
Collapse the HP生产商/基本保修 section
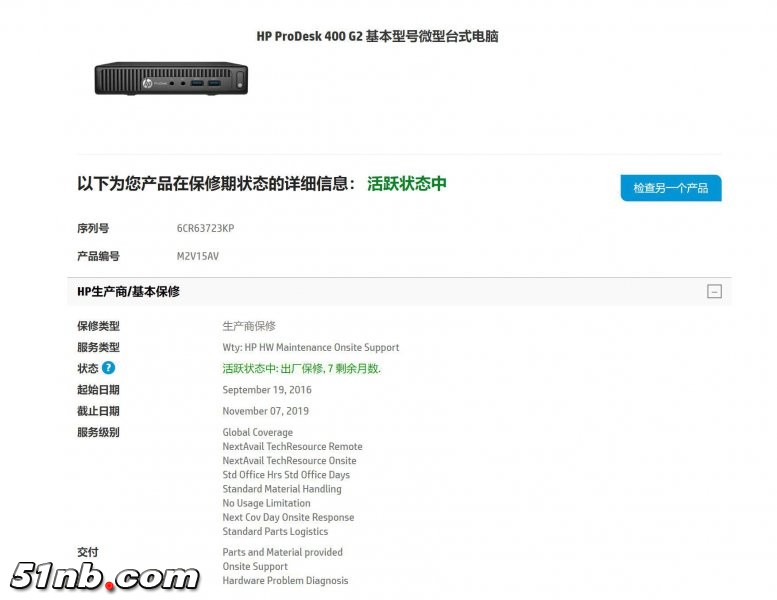(x=714, y=291)
